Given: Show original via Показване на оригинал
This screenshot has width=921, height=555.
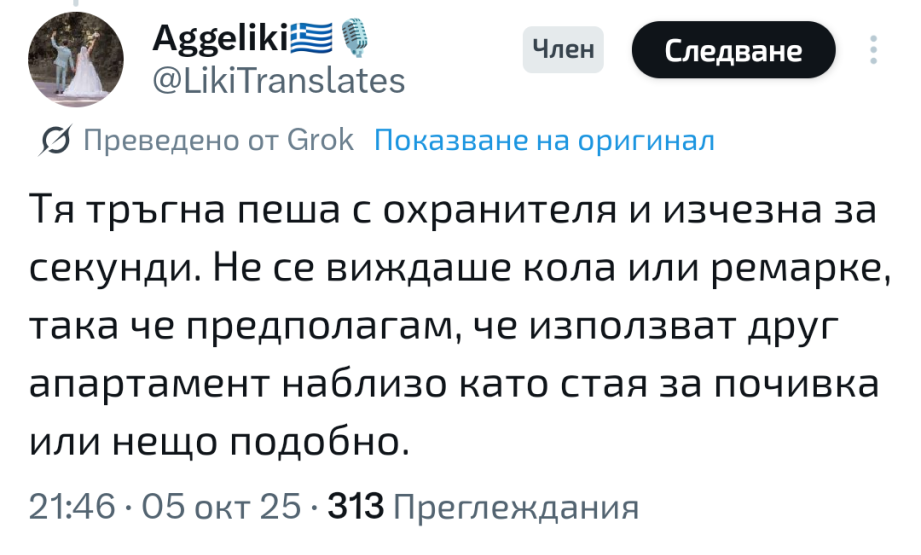Looking at the screenshot, I should 544,140.
